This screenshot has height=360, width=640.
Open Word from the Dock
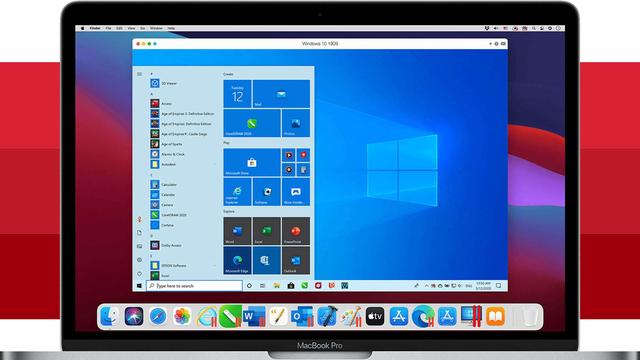pos(254,317)
